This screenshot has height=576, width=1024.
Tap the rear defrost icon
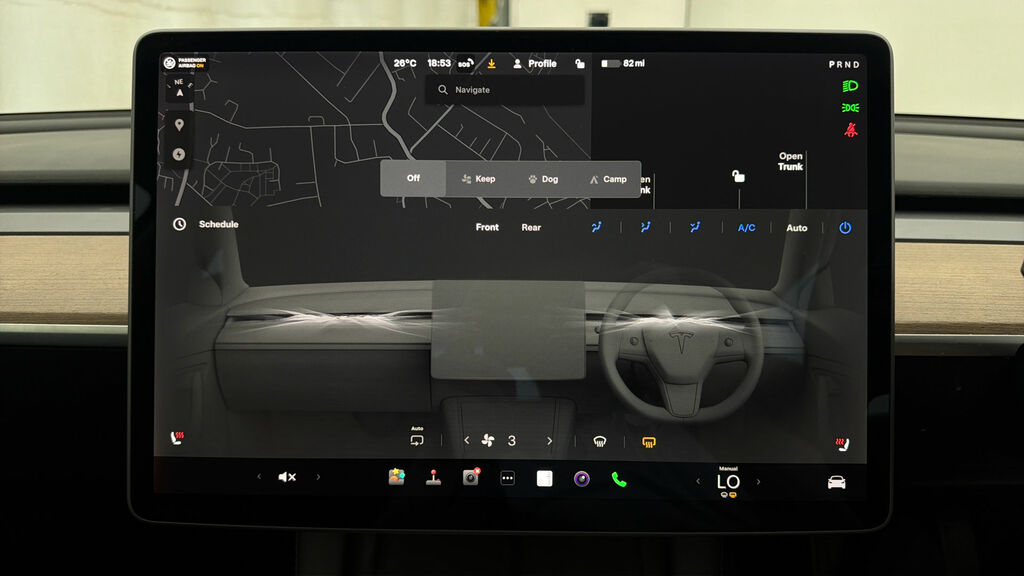[648, 443]
